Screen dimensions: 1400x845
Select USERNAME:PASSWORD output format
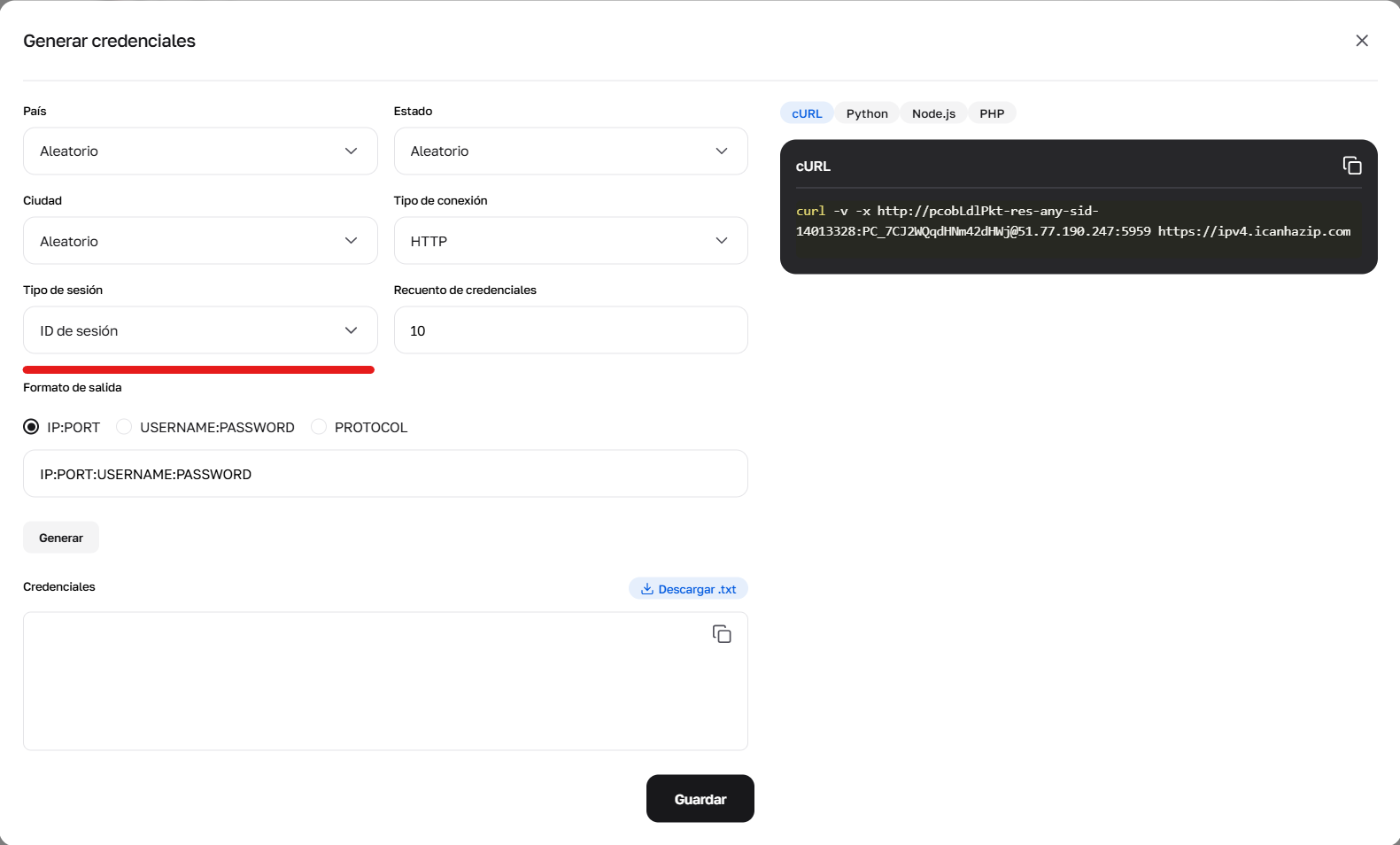125,427
